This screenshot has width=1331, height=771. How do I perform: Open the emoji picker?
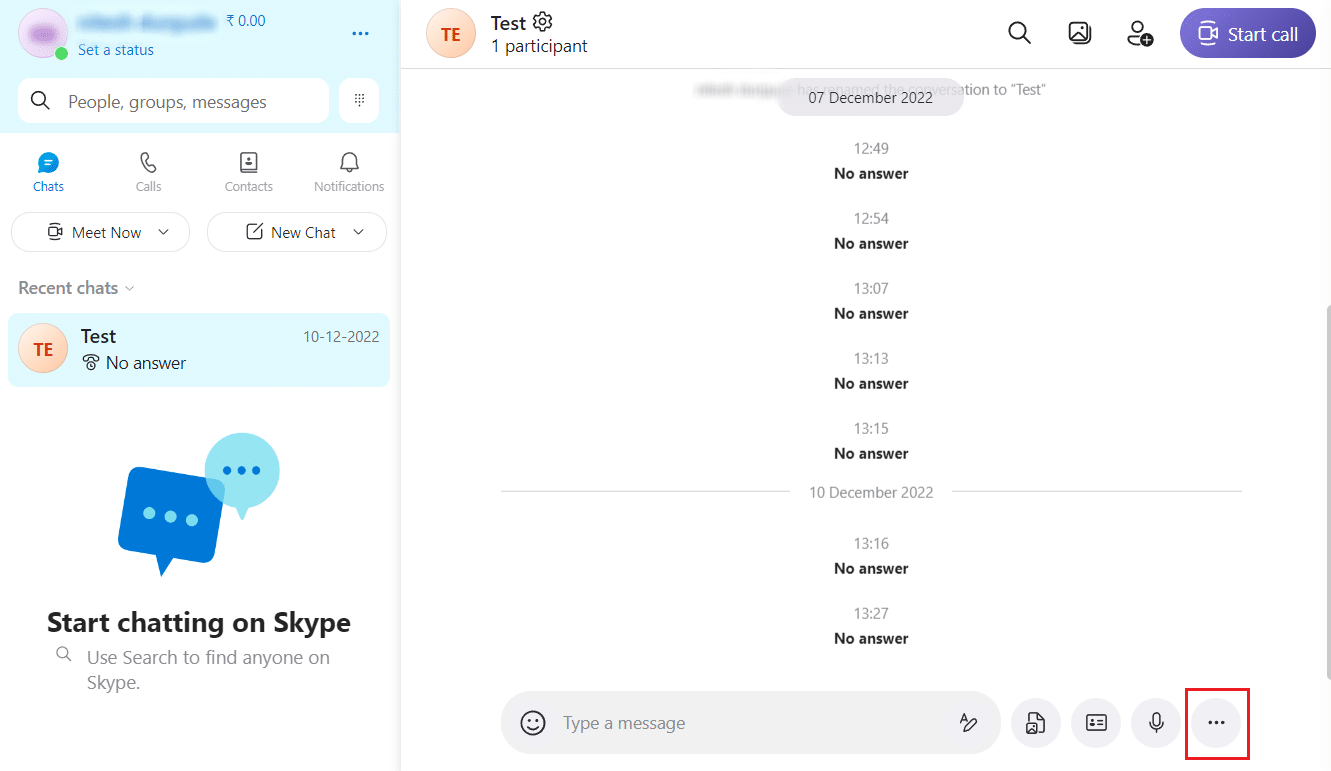tap(533, 722)
